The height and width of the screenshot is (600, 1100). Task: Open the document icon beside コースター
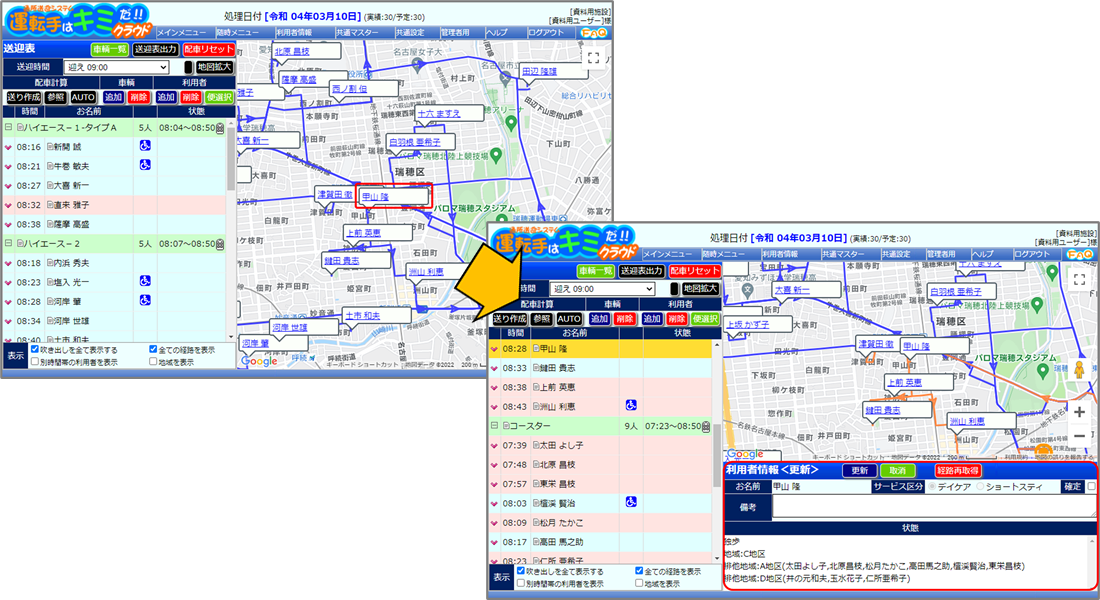(x=505, y=426)
